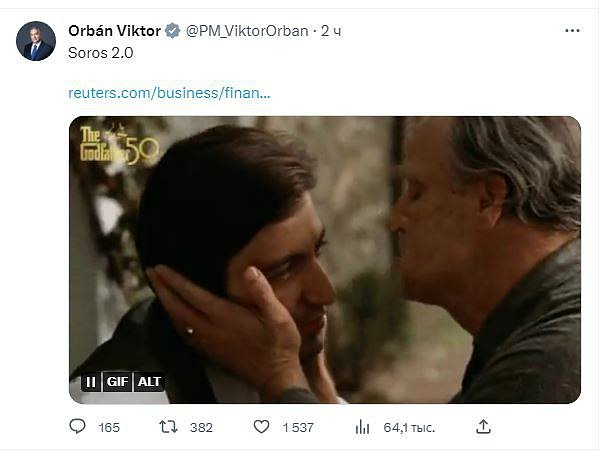Click the share tweet icon
Viewport: 608px width, 452px height.
coord(483,427)
